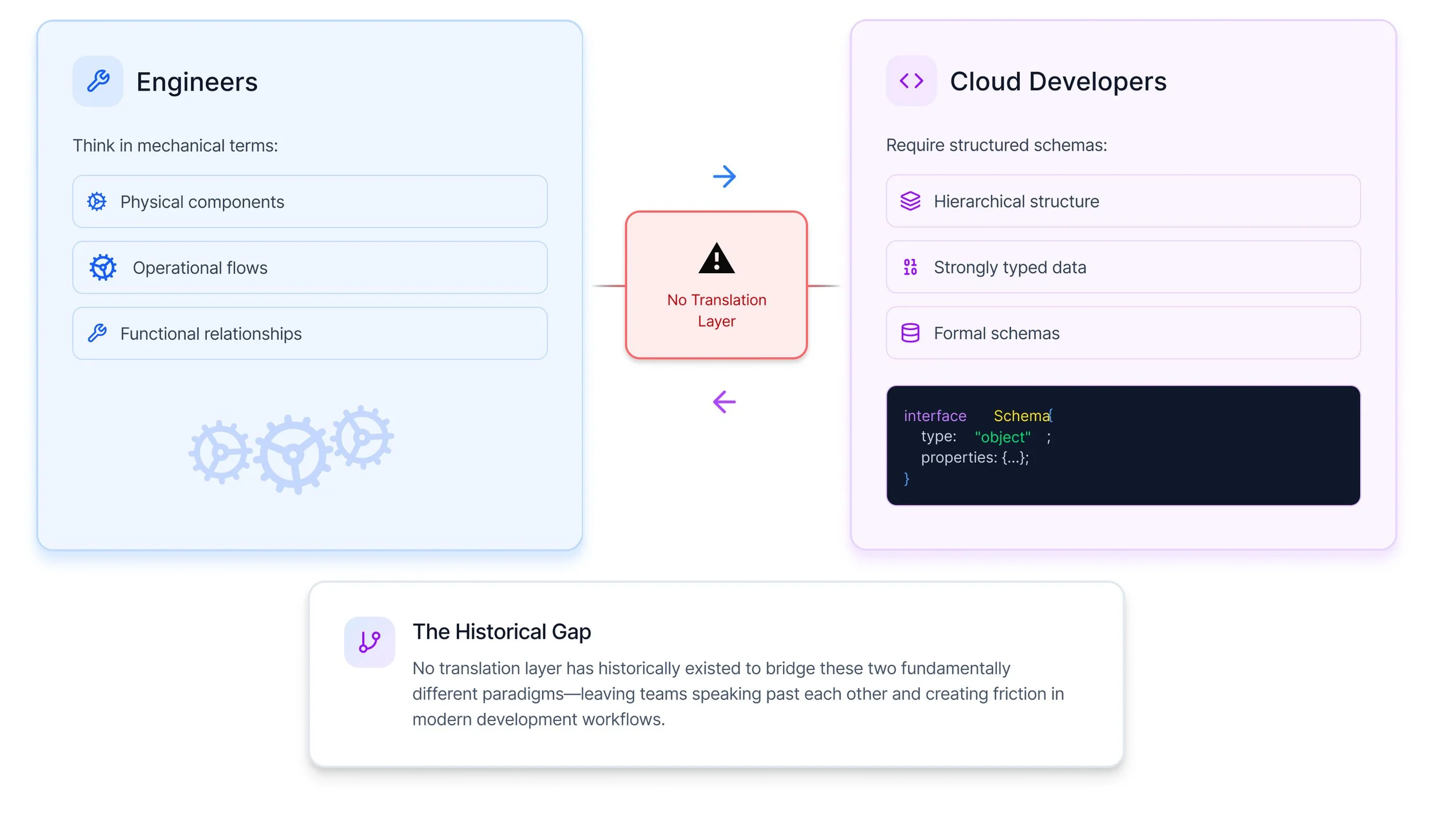Click the blue right-pointing arrow

click(x=724, y=176)
